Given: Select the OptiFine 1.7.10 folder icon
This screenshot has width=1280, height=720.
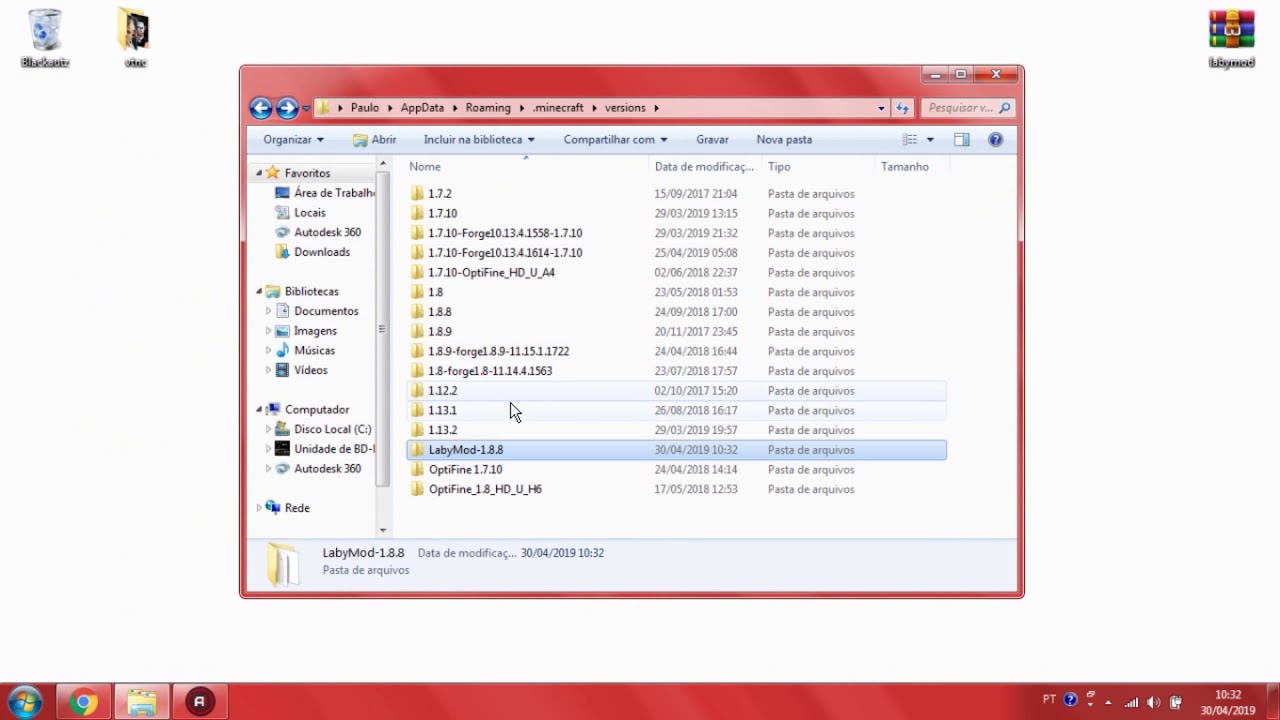Looking at the screenshot, I should coord(418,469).
